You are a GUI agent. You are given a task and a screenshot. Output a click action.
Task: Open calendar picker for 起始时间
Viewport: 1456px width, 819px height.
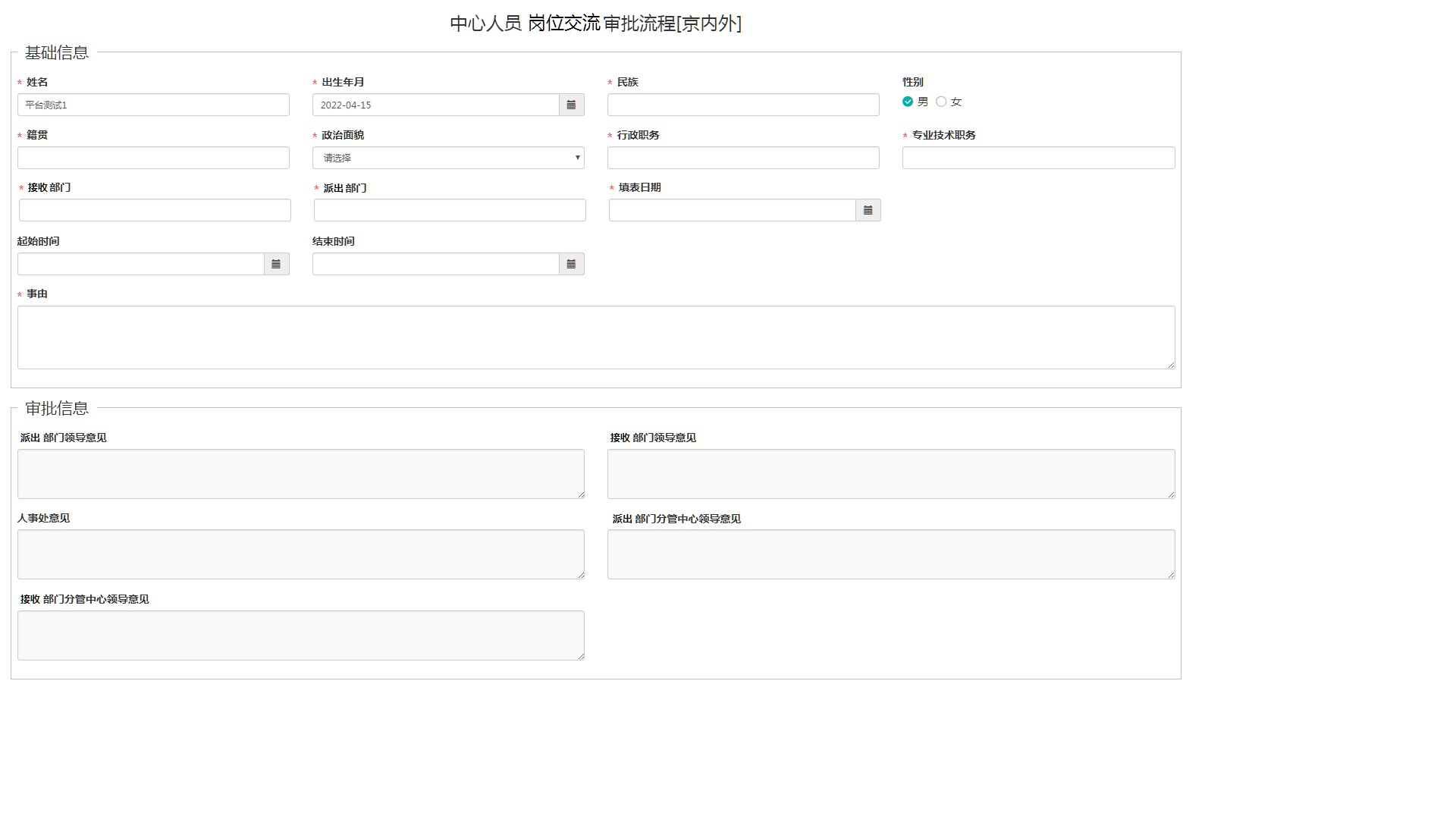point(276,264)
